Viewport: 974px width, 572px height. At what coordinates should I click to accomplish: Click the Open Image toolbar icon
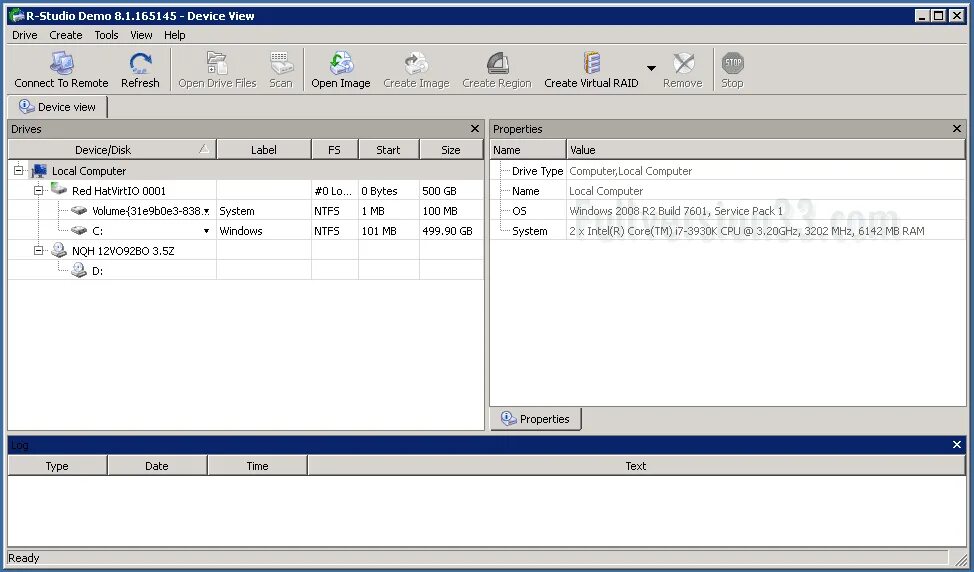[341, 63]
